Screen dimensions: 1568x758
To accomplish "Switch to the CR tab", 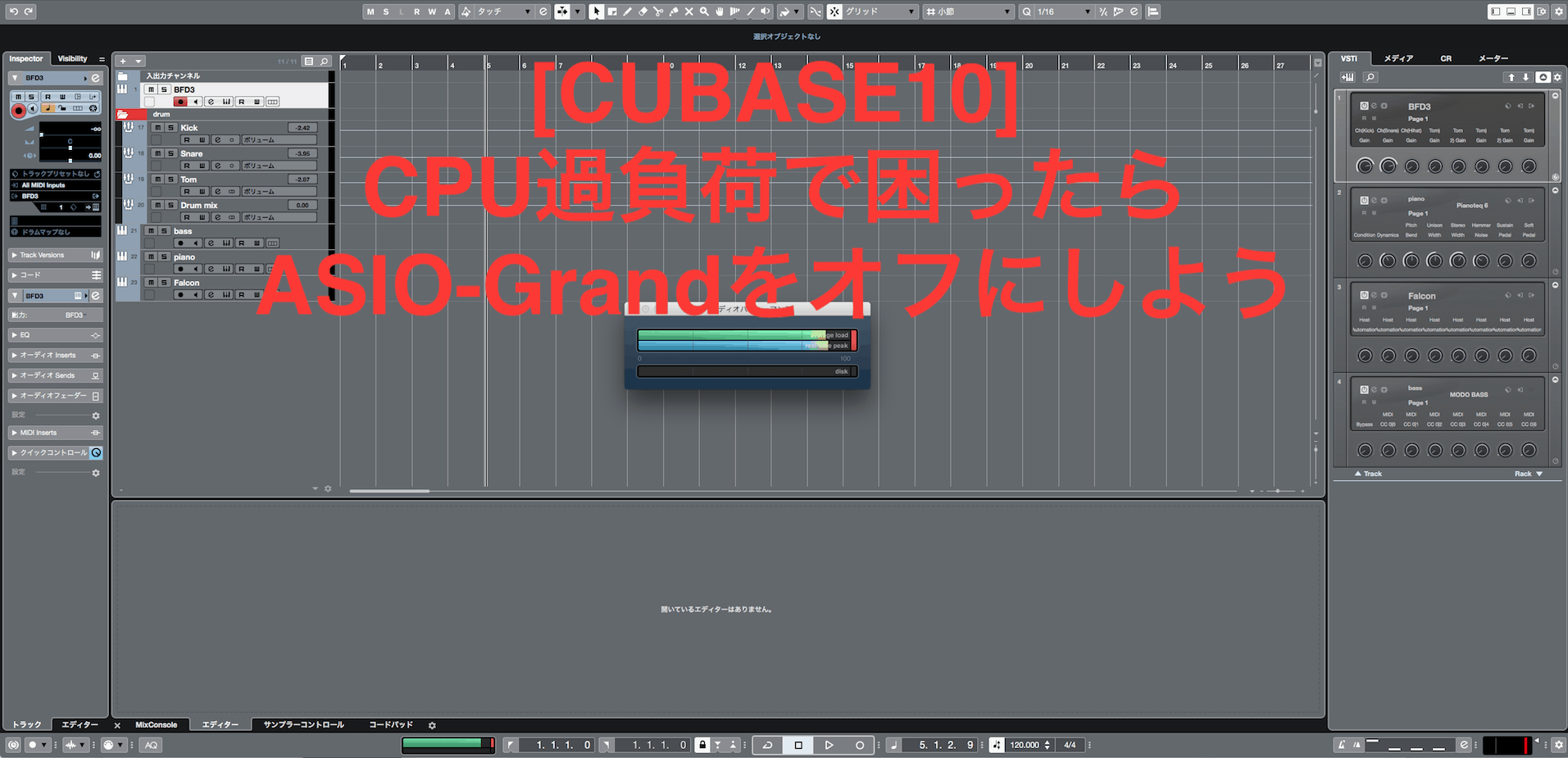I will [1446, 59].
